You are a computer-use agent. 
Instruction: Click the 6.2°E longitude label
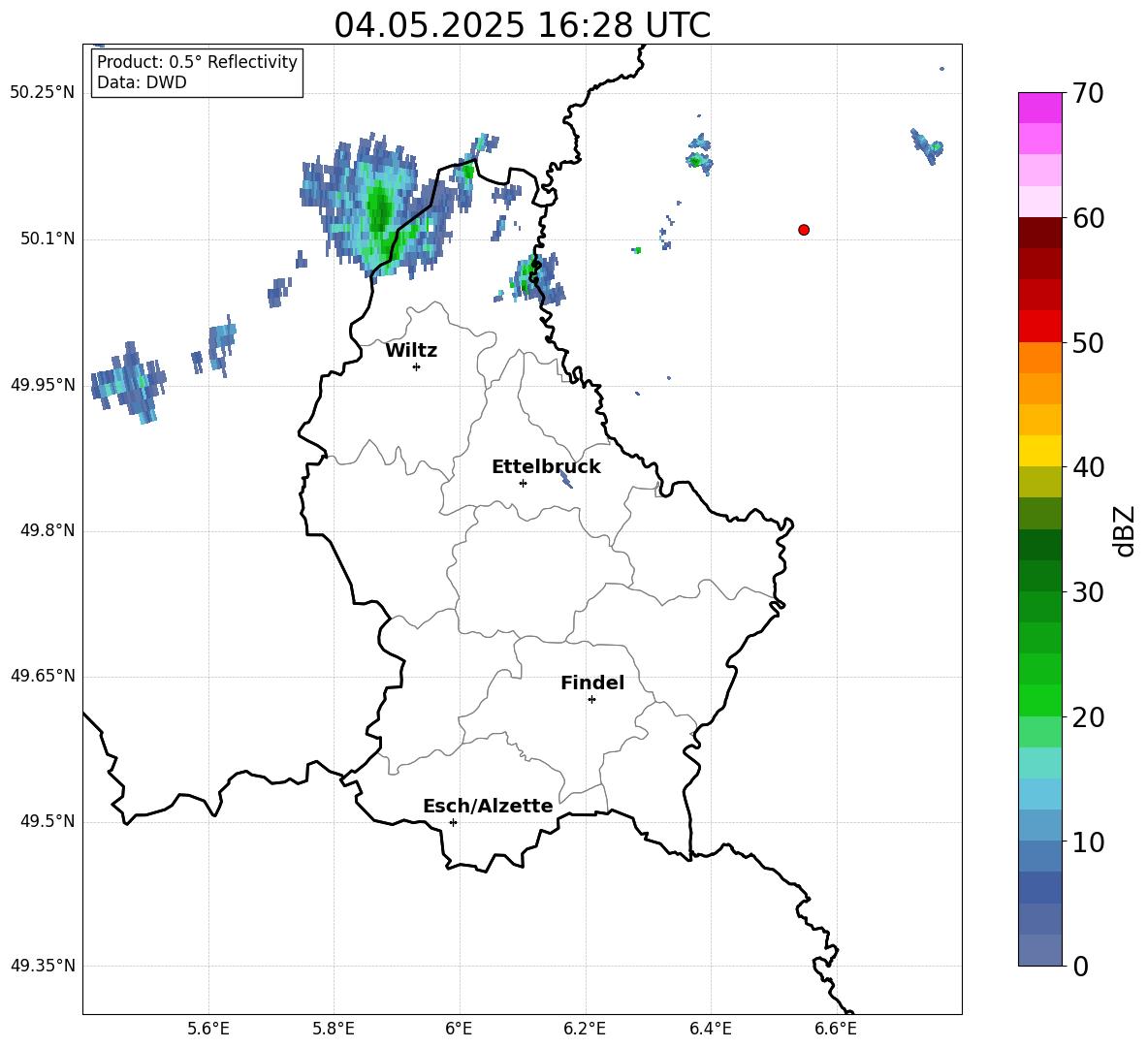[x=585, y=1029]
